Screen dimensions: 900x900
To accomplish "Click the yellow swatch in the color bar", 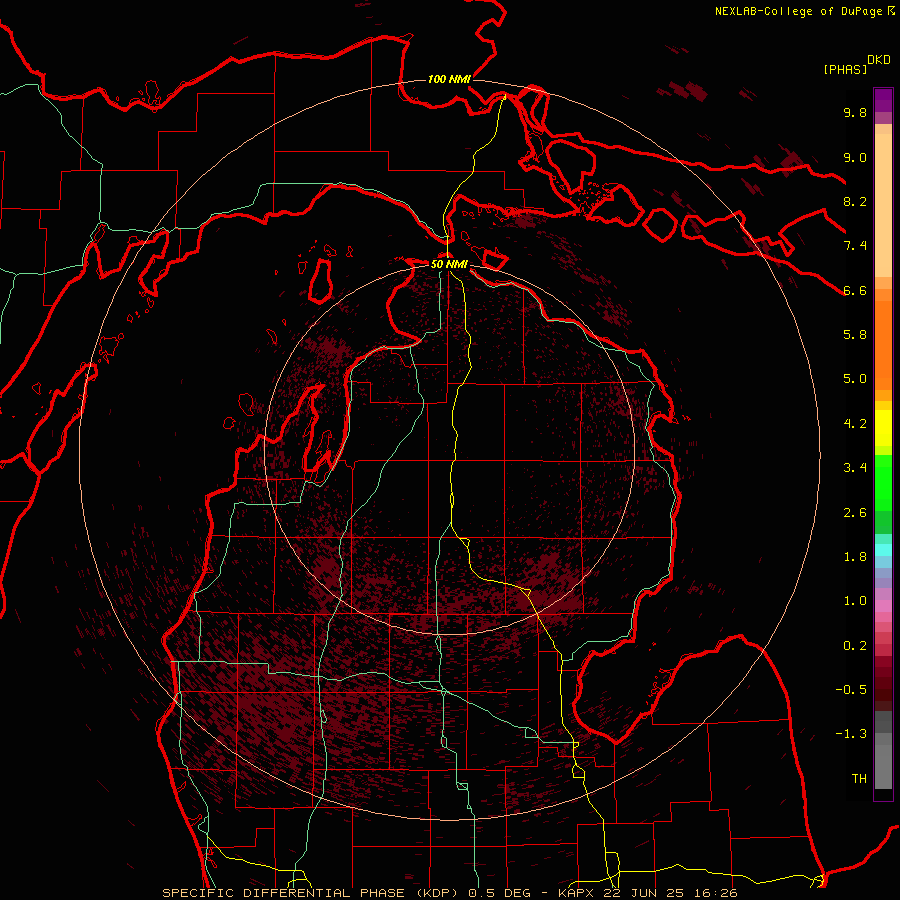I will coord(883,428).
